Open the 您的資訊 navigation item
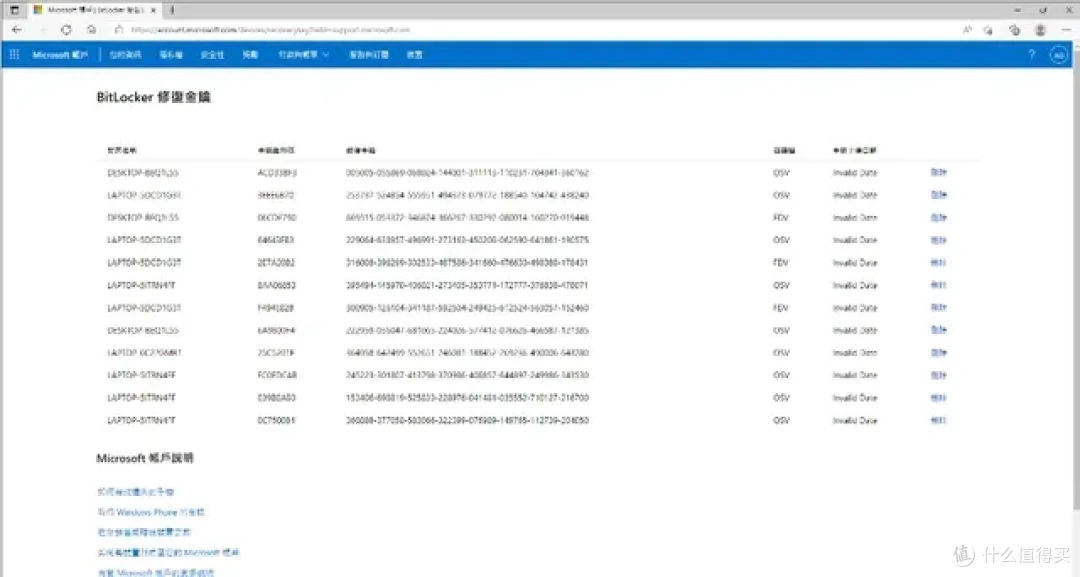1080x577 pixels. coord(125,54)
